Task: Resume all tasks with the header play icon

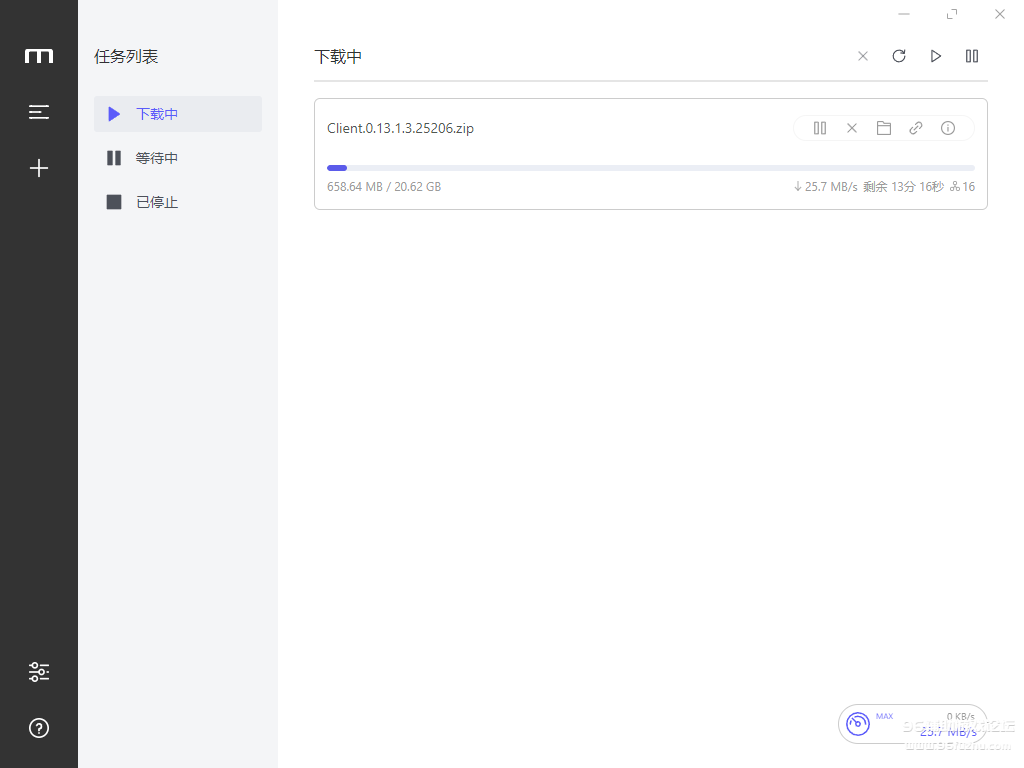Action: click(x=936, y=56)
